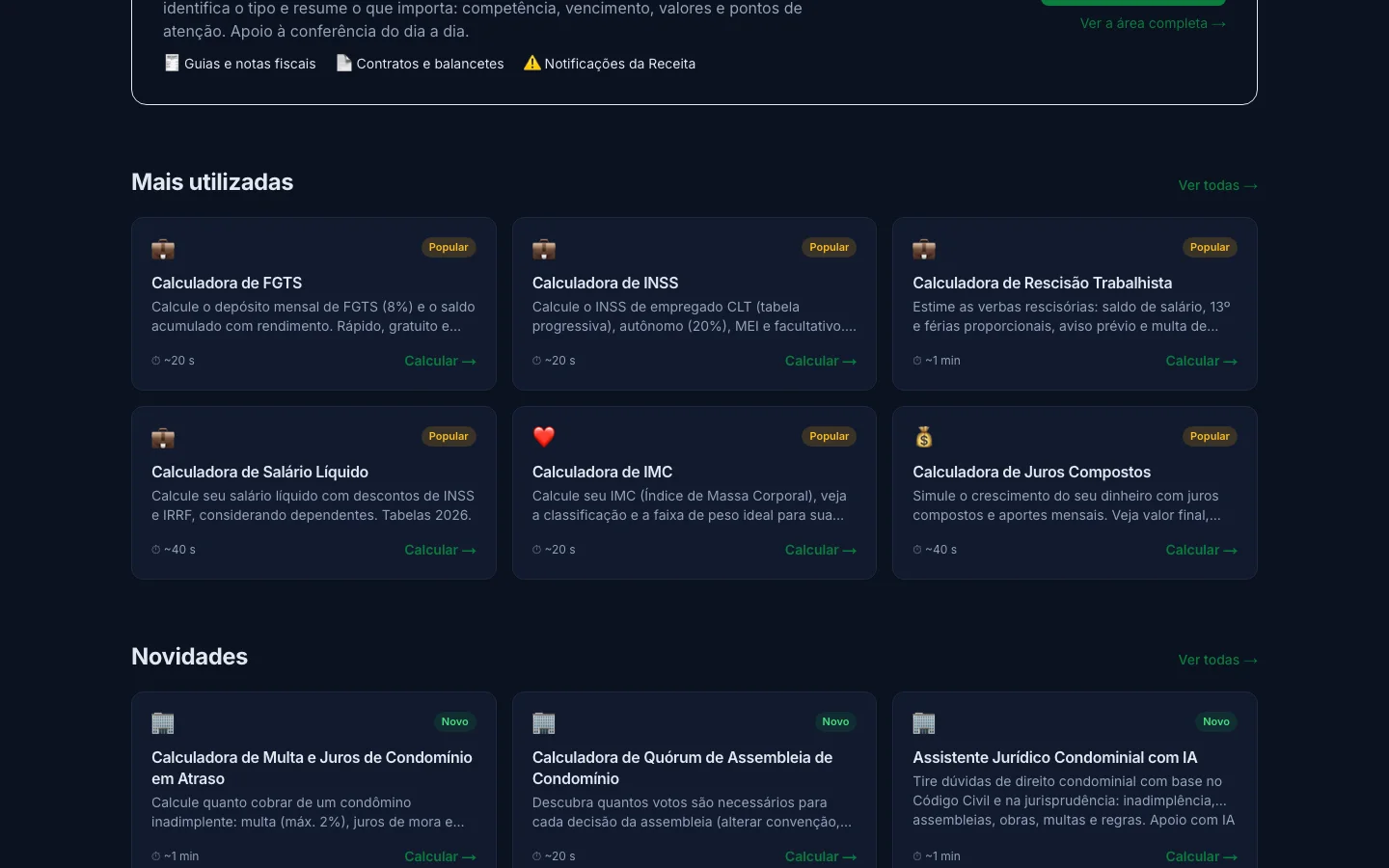This screenshot has height=868, width=1389.
Task: Click the Contratos e balancetes label
Action: pos(430,64)
